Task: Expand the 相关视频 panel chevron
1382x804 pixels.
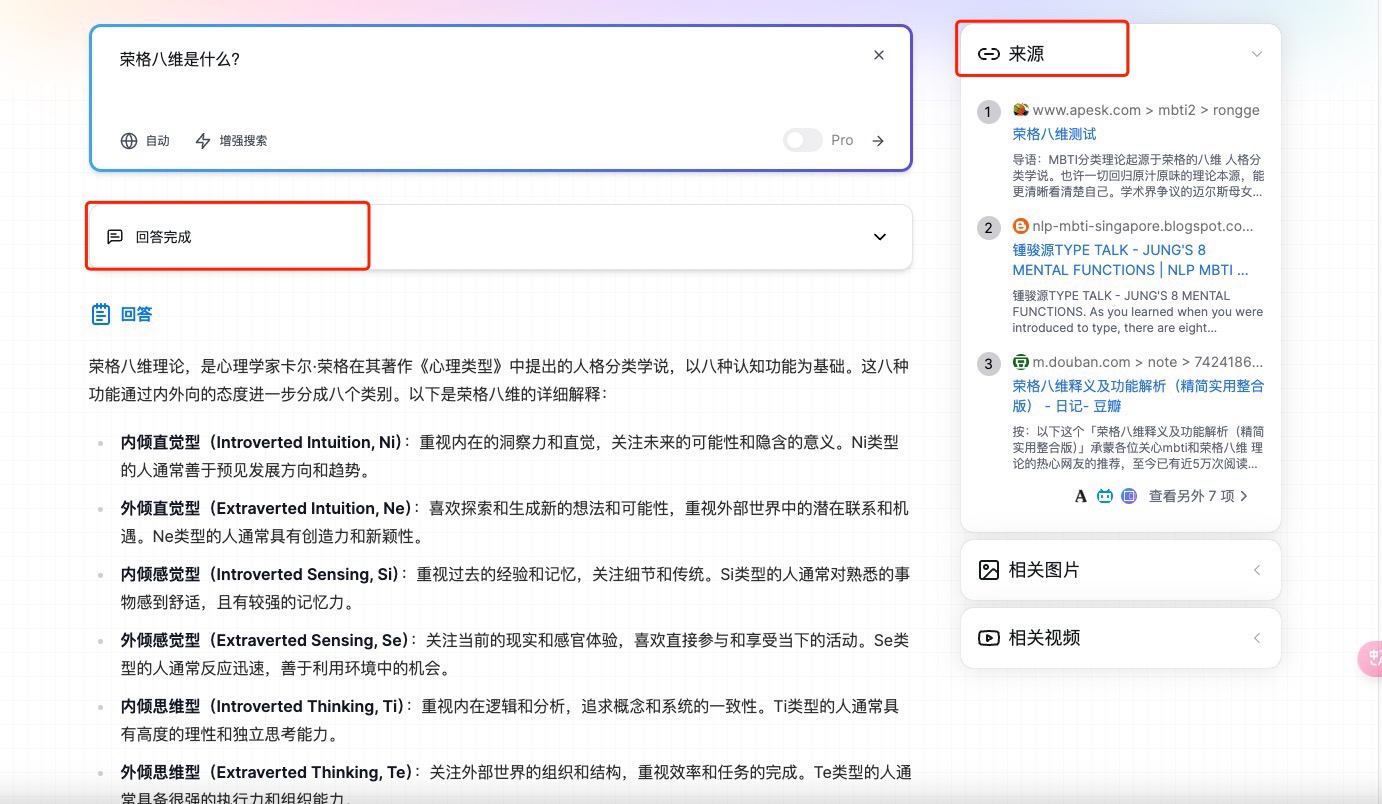Action: pyautogui.click(x=1257, y=638)
